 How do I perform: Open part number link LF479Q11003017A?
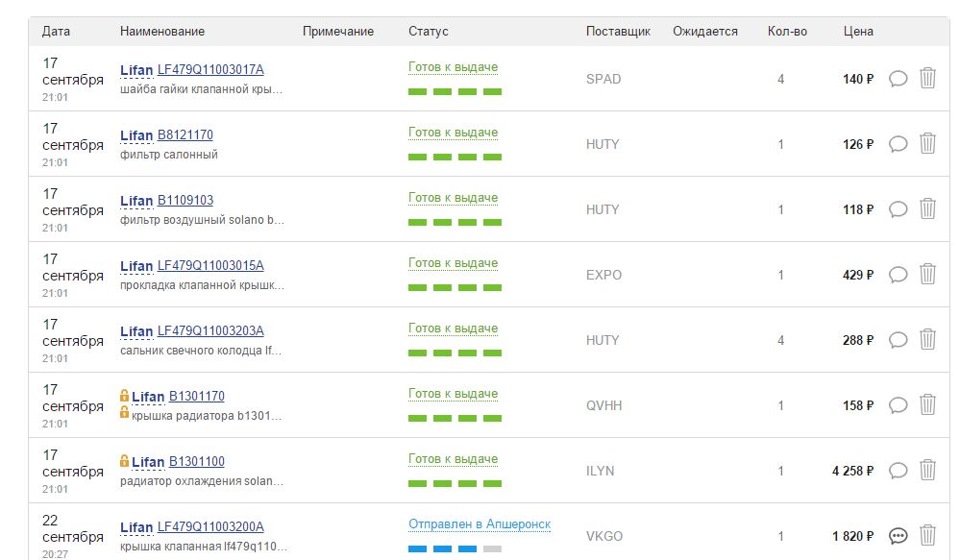211,70
